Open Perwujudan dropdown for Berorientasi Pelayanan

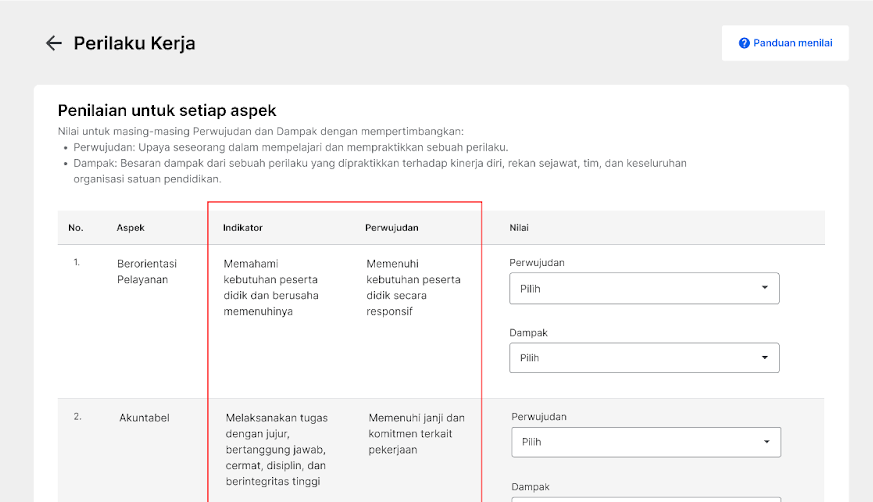pyautogui.click(x=644, y=288)
